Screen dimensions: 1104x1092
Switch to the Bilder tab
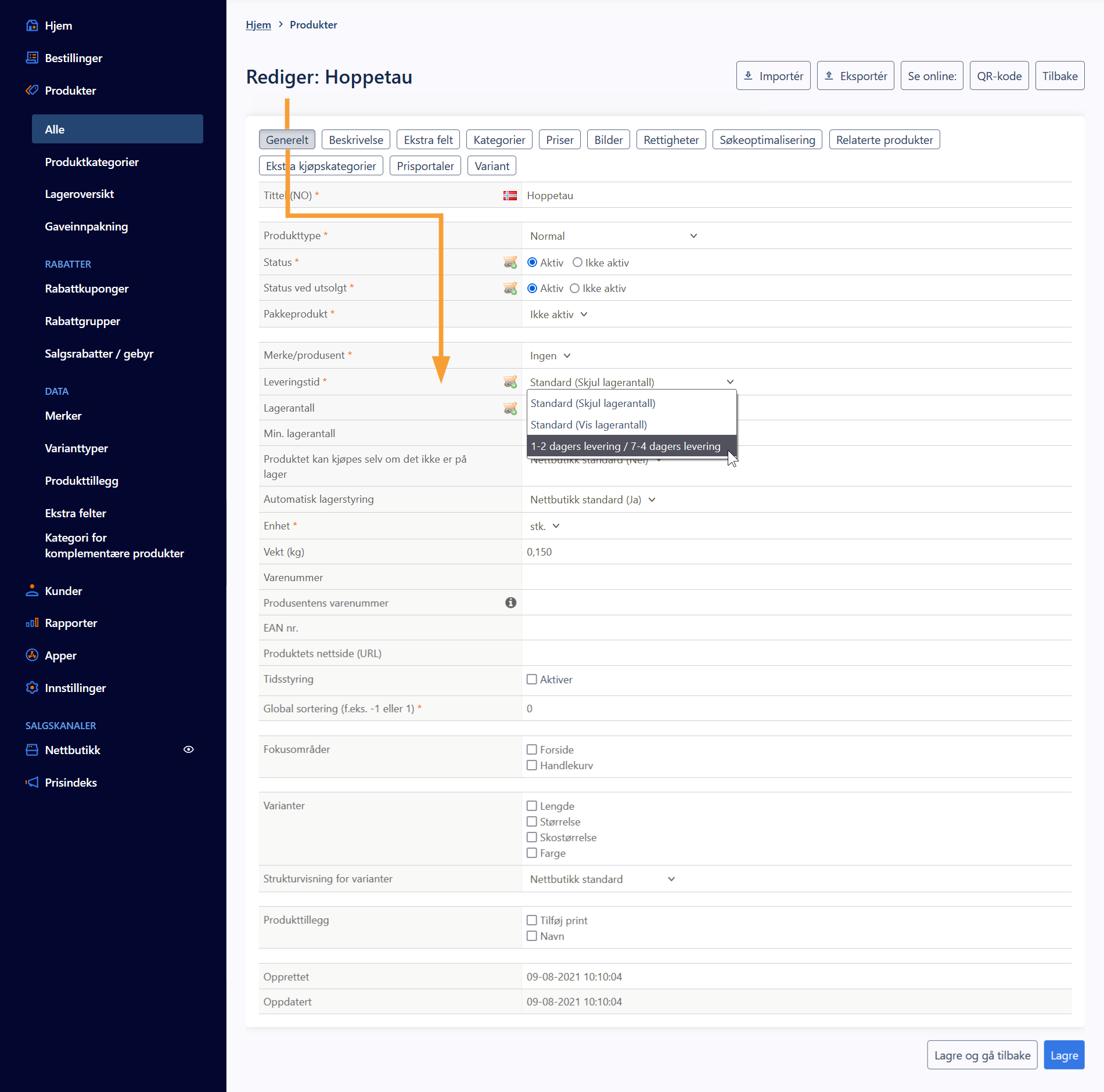(609, 140)
